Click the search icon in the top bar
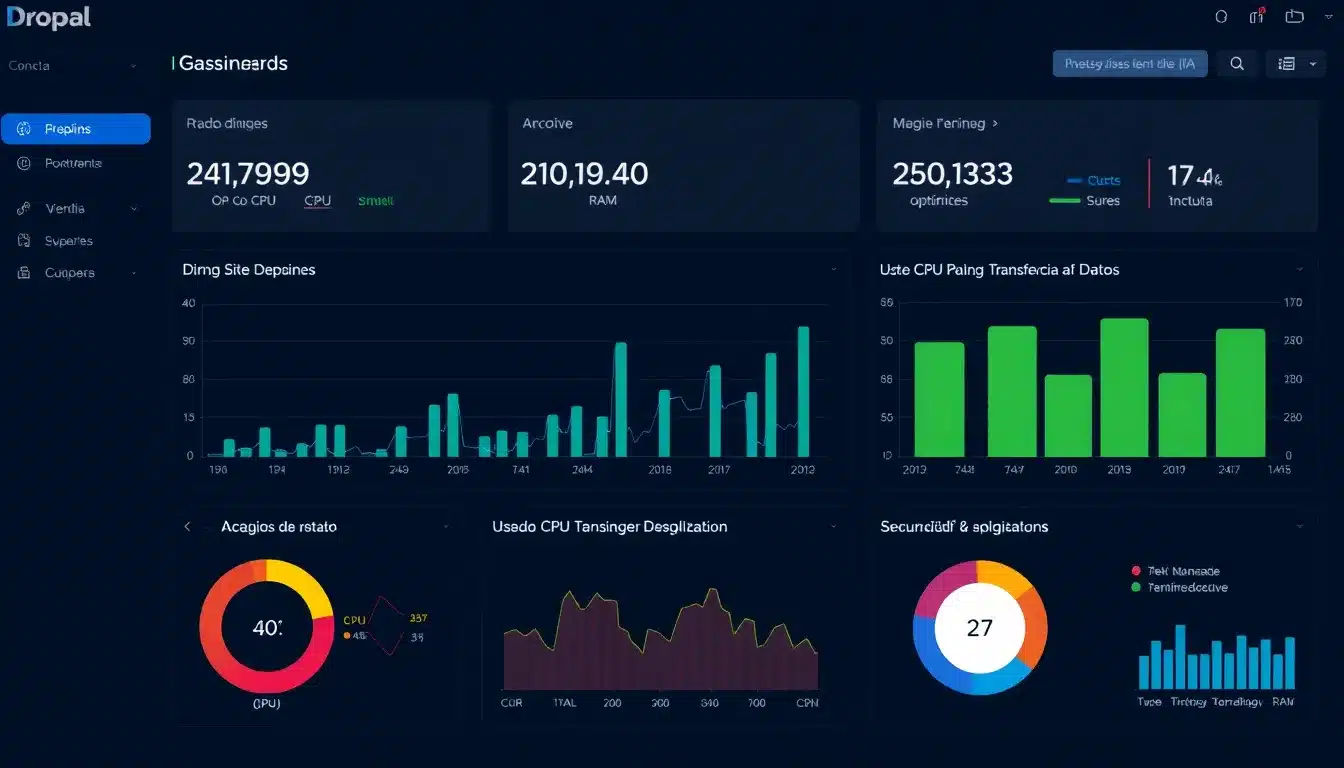The height and width of the screenshot is (768, 1344). [1237, 63]
